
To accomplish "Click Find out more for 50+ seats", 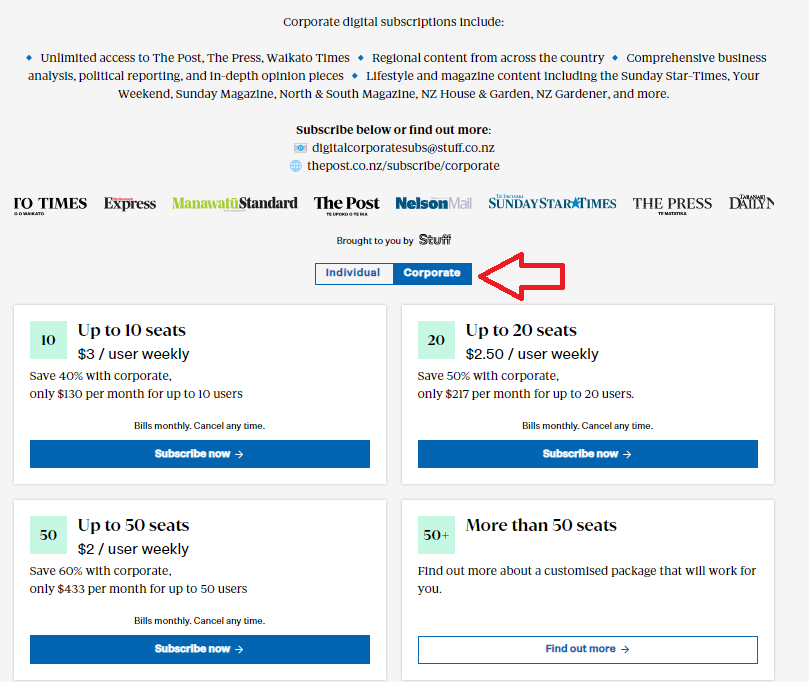I will point(588,649).
